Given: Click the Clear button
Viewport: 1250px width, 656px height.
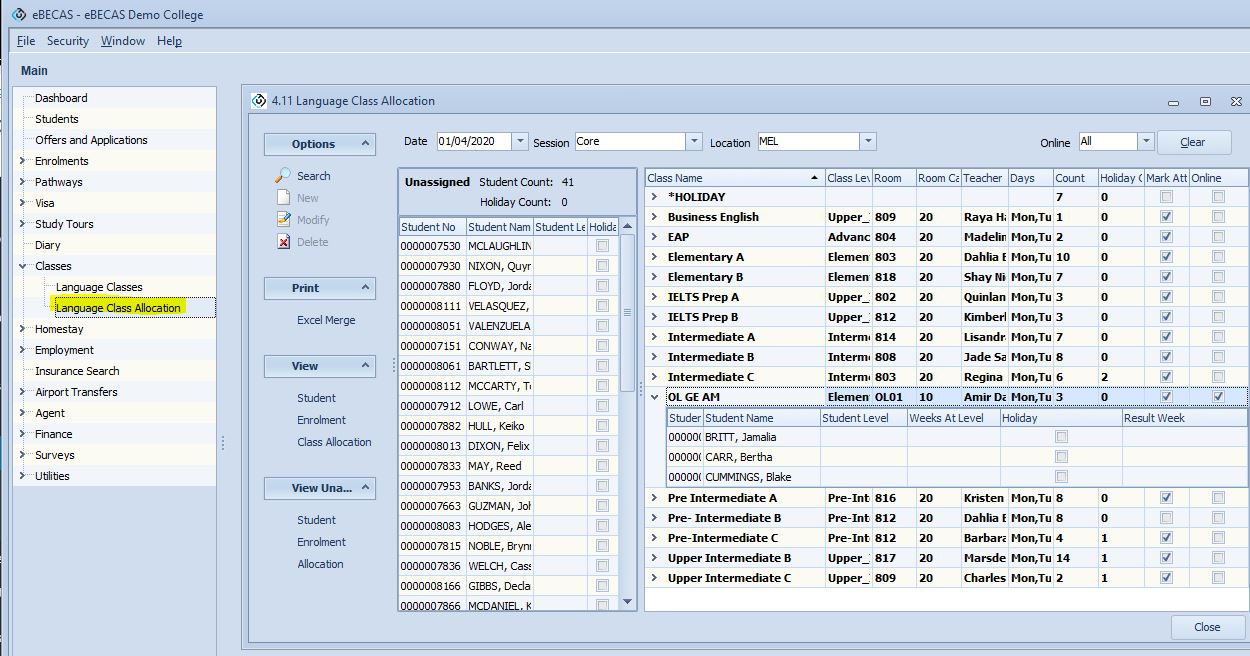Looking at the screenshot, I should tap(1193, 142).
